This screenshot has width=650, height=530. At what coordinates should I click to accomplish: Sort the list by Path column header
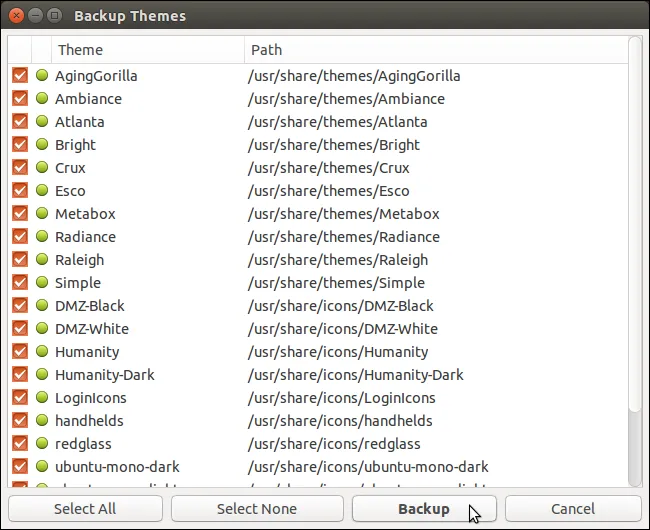click(436, 50)
